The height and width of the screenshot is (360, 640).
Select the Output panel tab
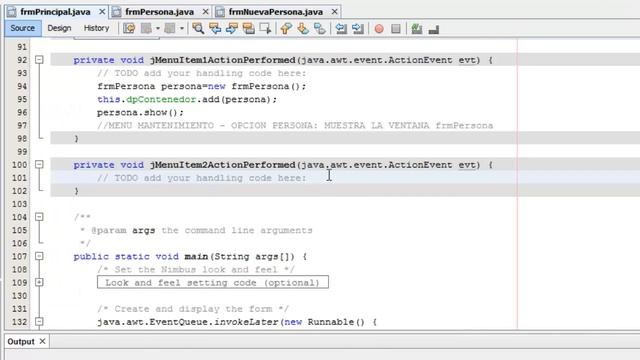coord(21,341)
